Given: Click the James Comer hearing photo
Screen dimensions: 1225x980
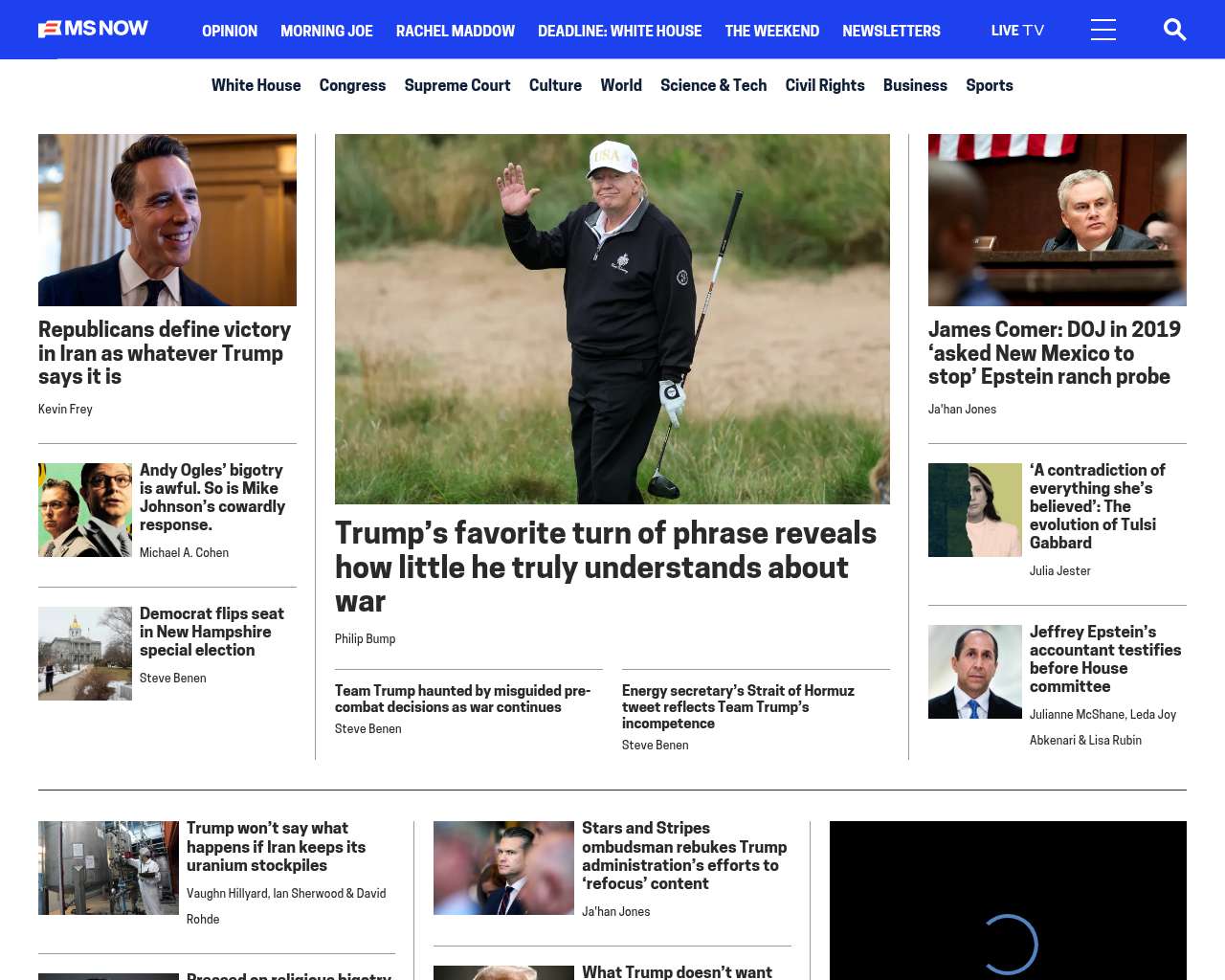Looking at the screenshot, I should click(x=1057, y=220).
